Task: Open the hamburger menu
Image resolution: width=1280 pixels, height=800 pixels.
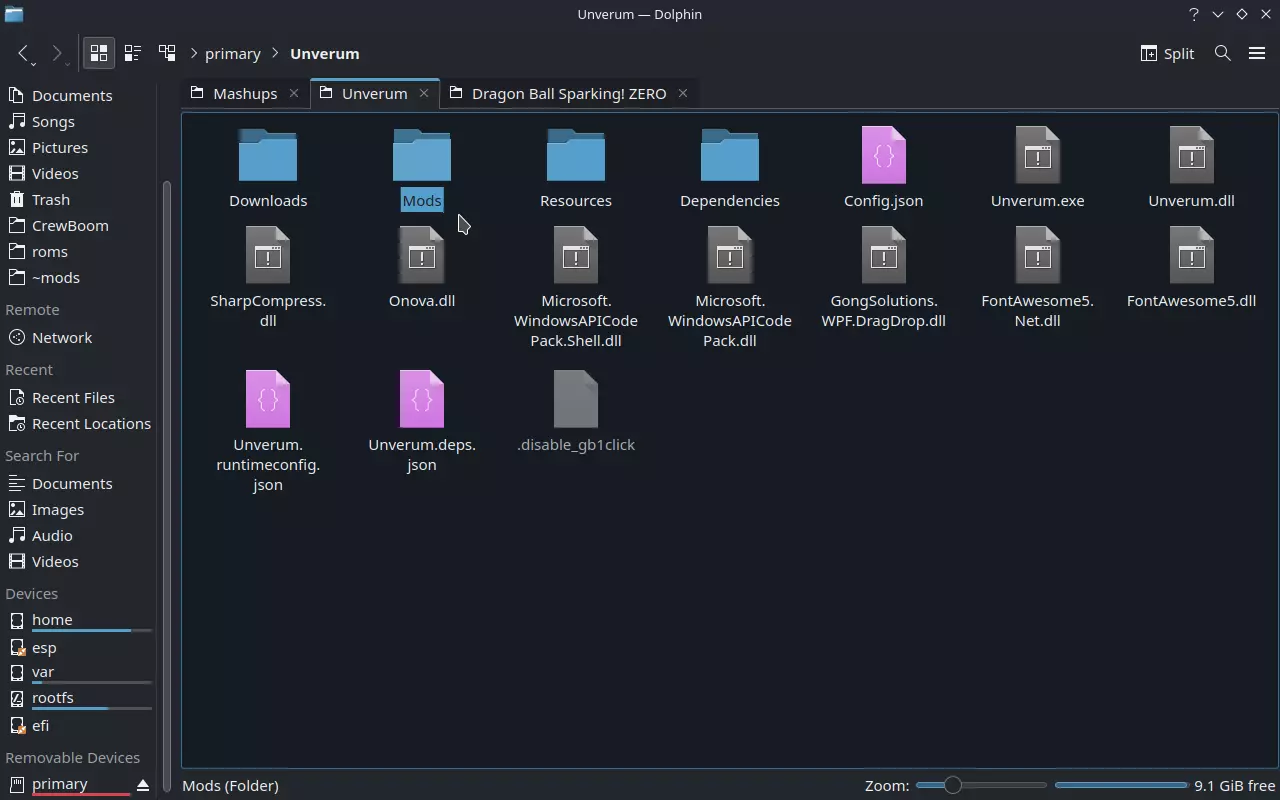Action: [1257, 53]
